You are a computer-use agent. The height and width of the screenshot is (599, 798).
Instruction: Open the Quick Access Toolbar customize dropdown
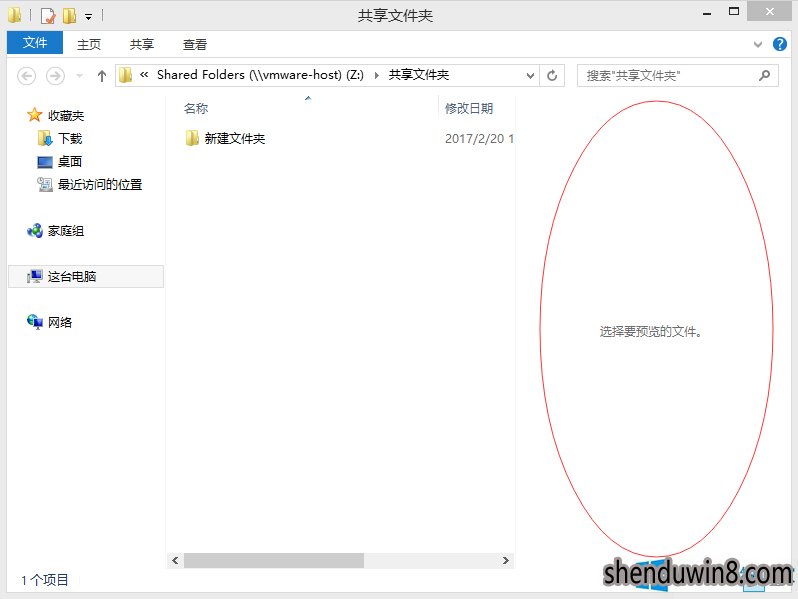click(89, 17)
